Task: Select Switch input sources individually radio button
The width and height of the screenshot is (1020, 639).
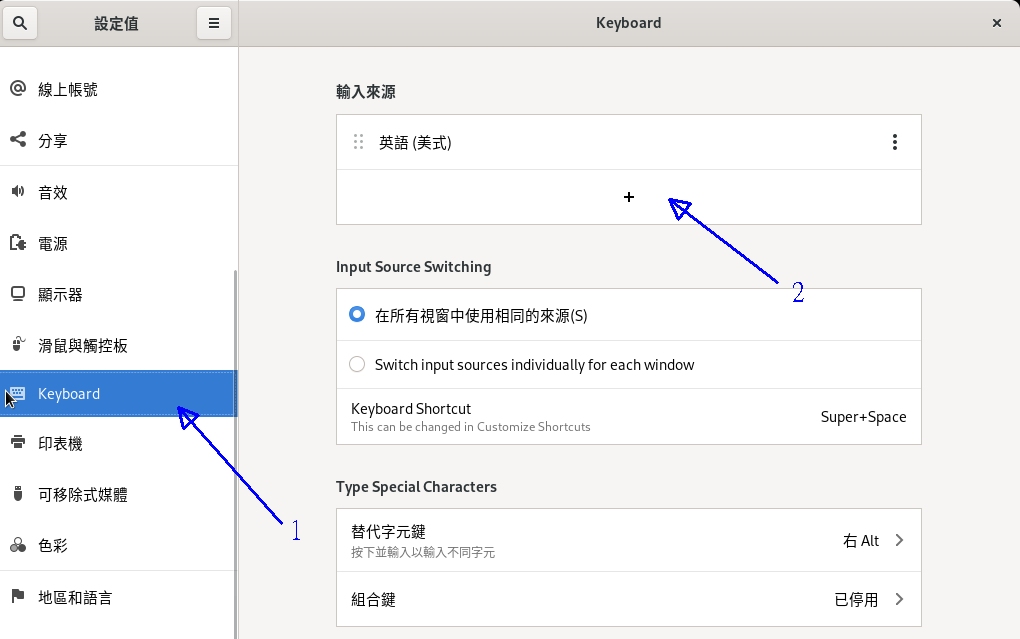Action: tap(357, 365)
